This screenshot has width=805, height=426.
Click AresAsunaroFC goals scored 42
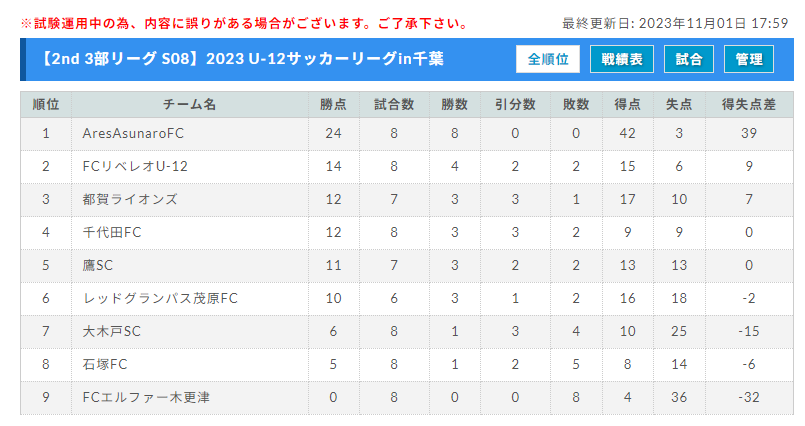pos(627,133)
